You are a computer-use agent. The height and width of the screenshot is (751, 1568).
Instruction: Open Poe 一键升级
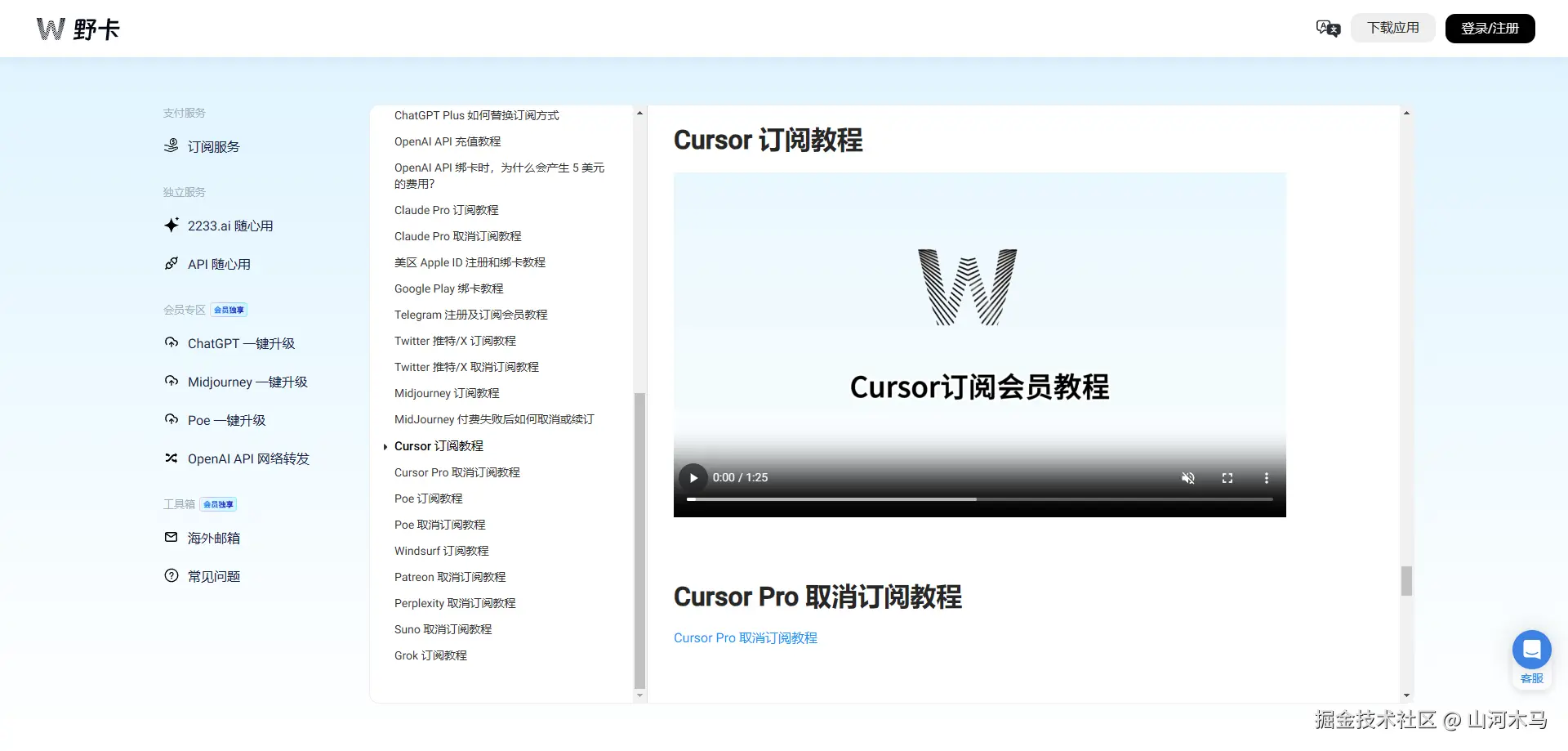click(x=227, y=421)
